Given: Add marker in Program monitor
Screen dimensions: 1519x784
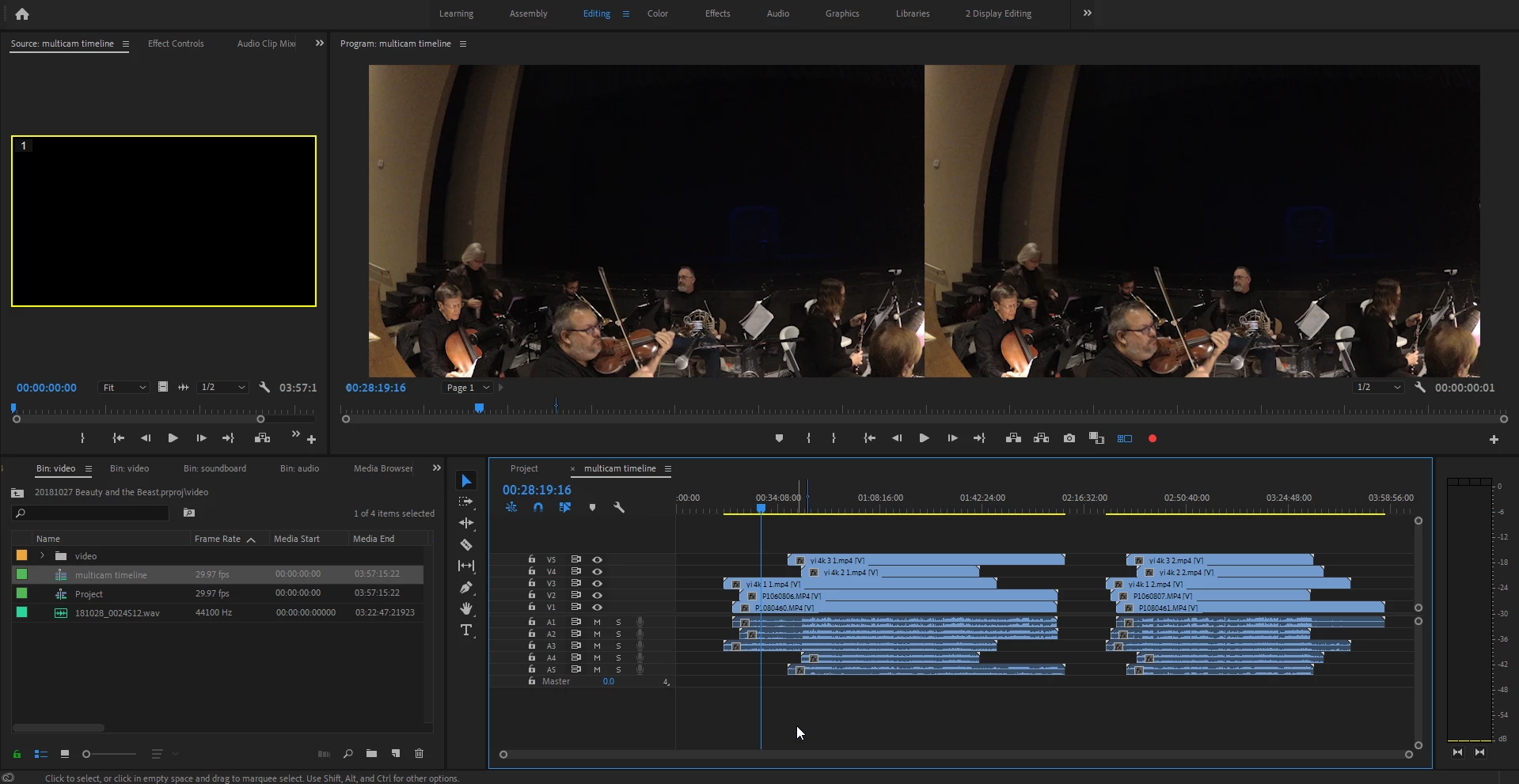Looking at the screenshot, I should point(779,438).
